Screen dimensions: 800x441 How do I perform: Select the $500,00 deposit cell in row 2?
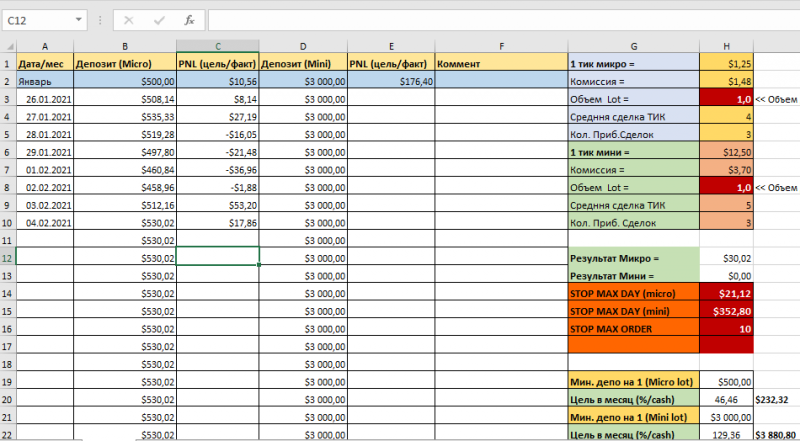coord(125,81)
